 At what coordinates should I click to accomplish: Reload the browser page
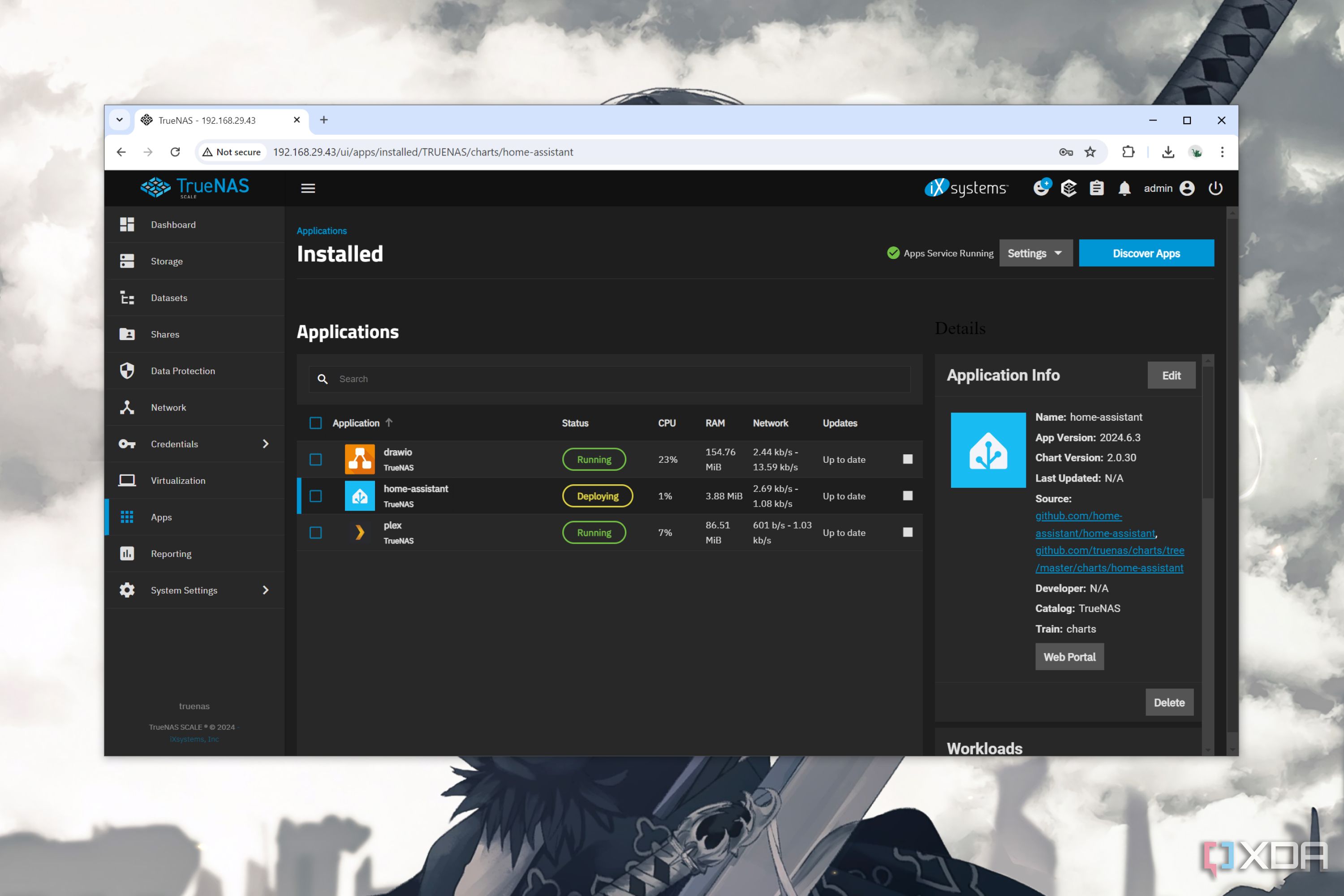[176, 152]
